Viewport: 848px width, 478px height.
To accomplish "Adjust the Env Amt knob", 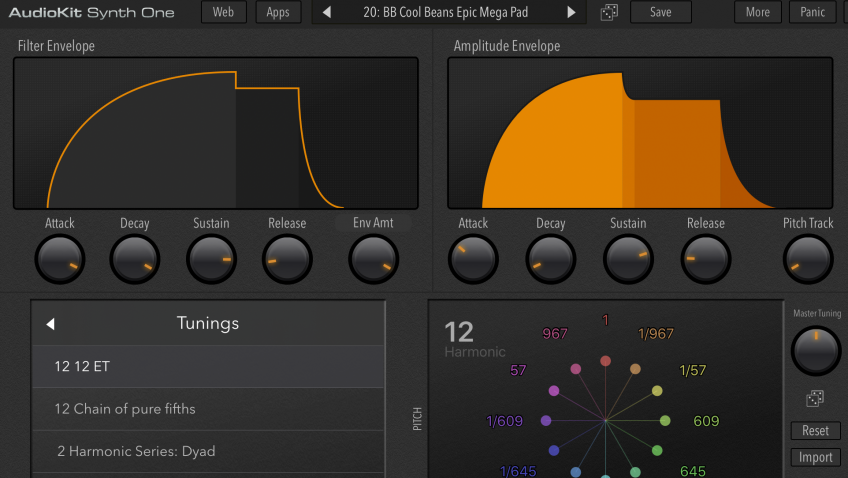I will [x=373, y=259].
